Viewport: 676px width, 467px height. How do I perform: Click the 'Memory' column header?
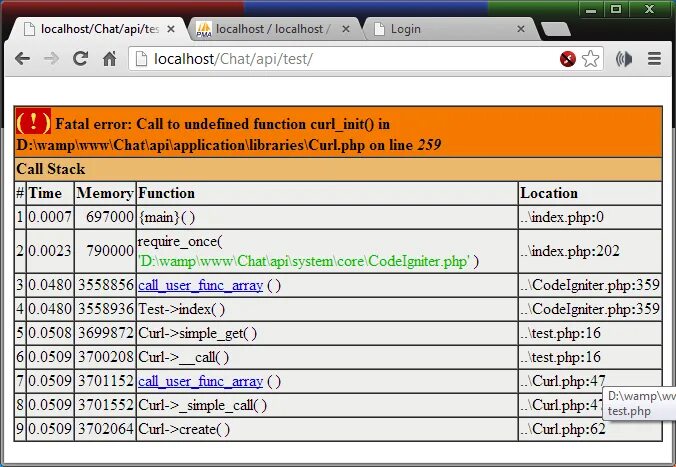(105, 193)
